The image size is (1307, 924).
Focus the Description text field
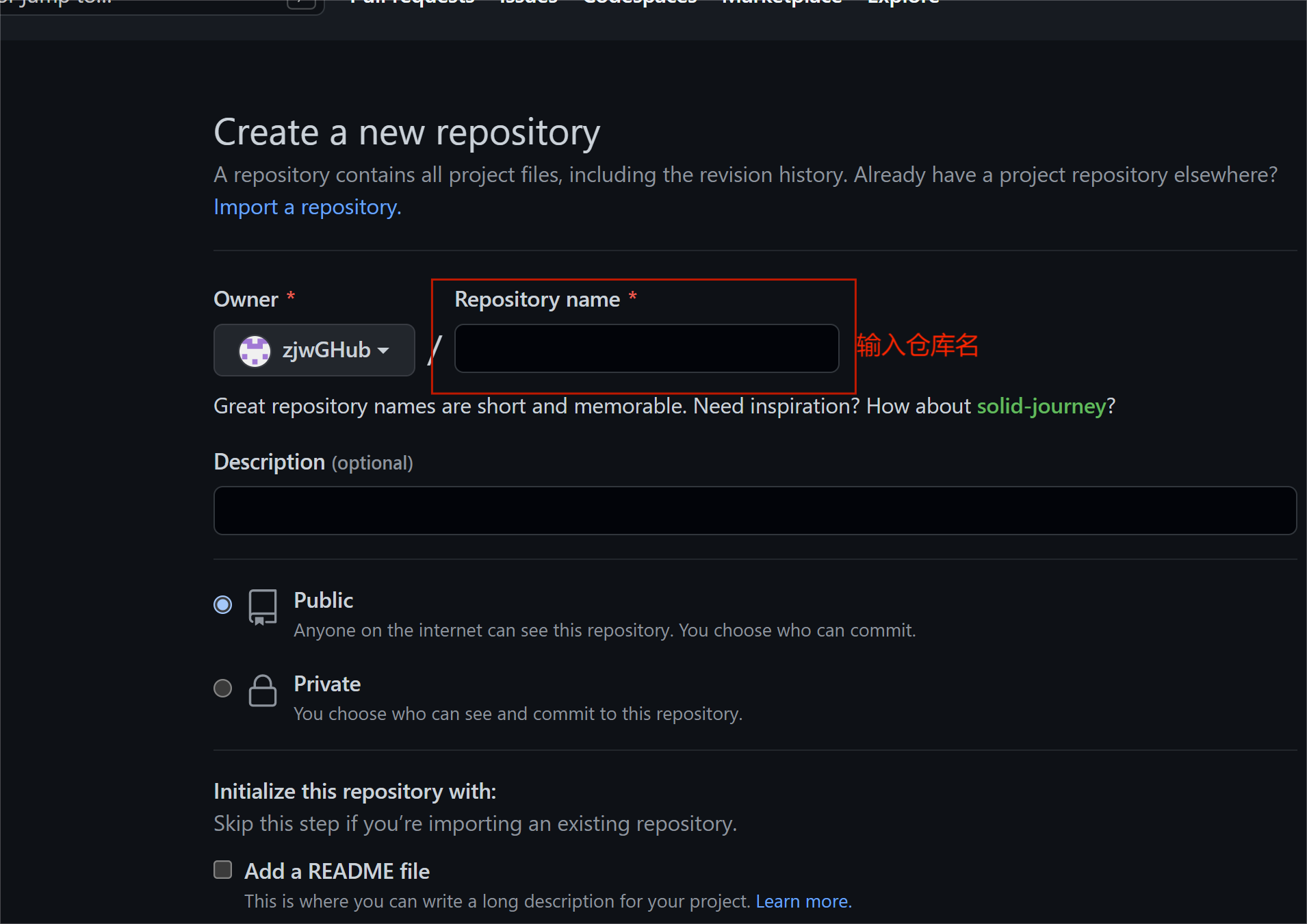tap(755, 511)
